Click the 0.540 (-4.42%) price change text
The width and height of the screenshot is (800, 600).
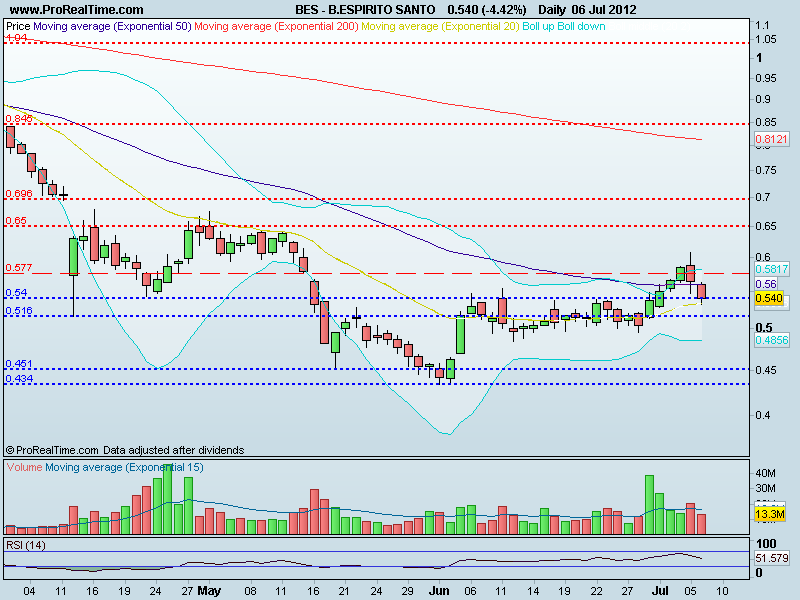tap(487, 10)
